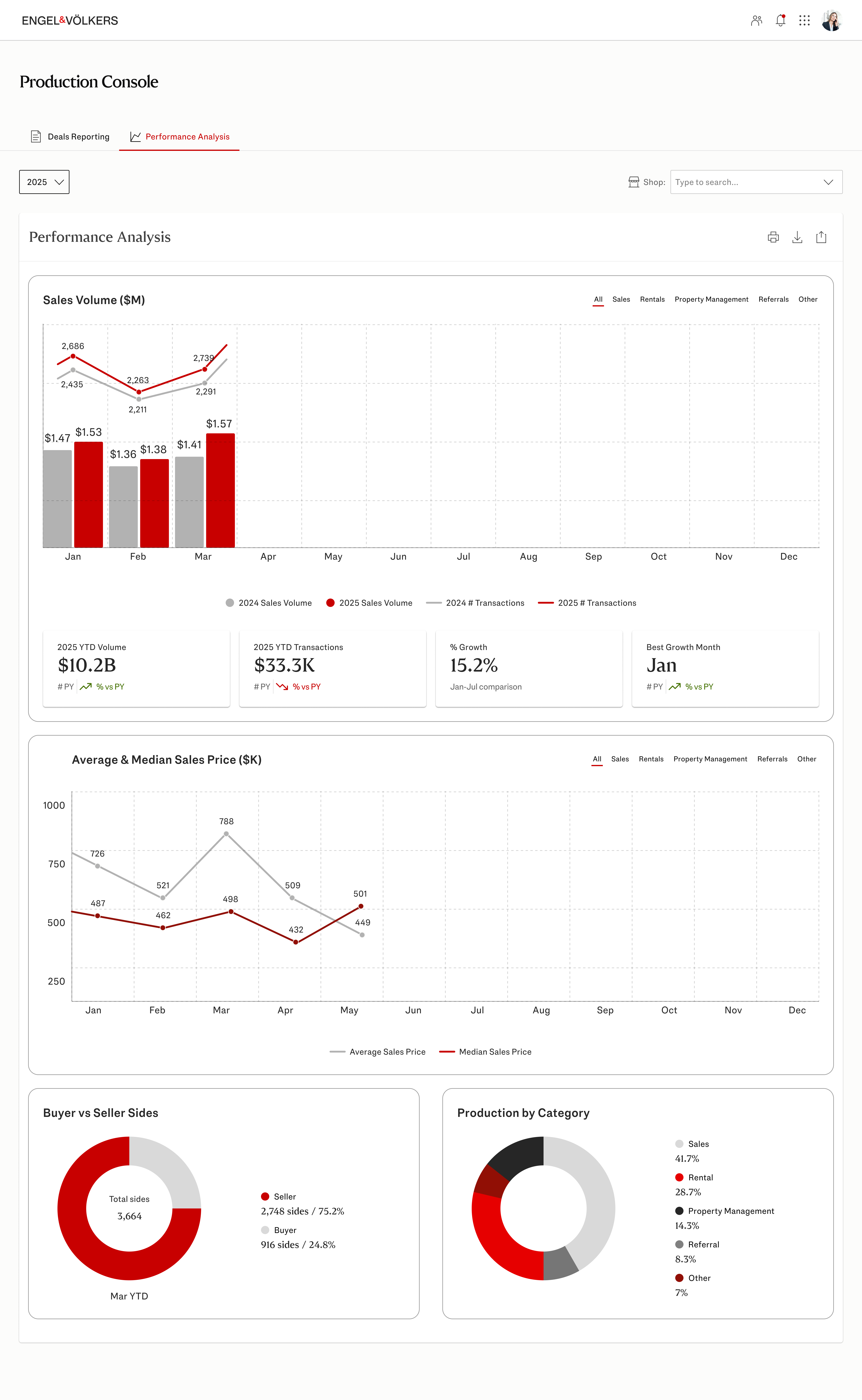Toggle Average Sales Price legend series
Viewport: 862px width, 1400px height.
tap(377, 1052)
